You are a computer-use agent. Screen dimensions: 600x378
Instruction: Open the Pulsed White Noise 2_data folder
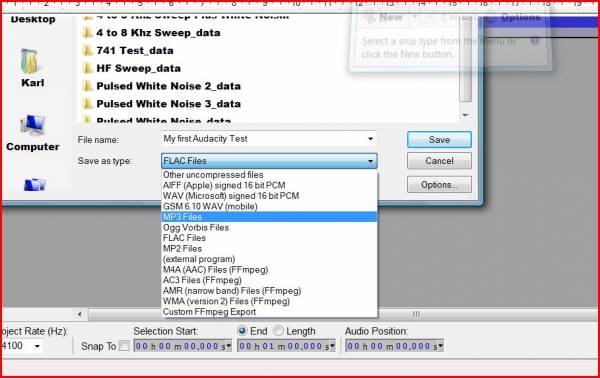(168, 86)
